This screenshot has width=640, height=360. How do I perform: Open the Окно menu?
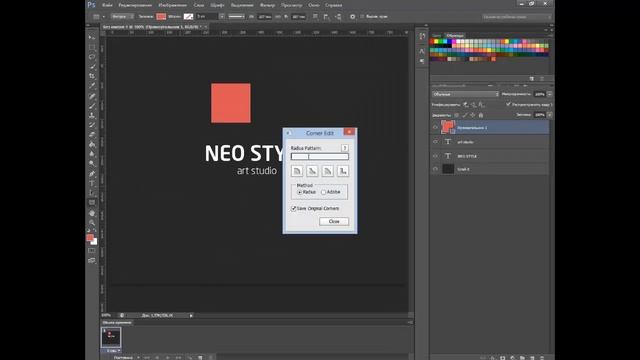(x=314, y=5)
